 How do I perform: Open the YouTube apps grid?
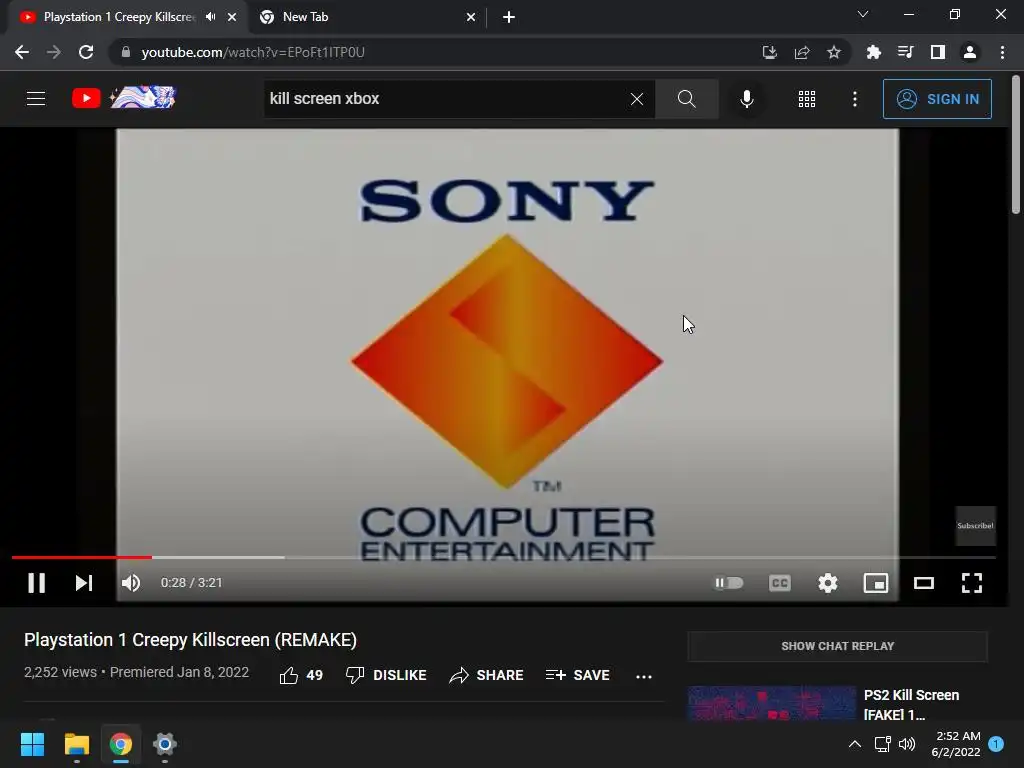[807, 99]
